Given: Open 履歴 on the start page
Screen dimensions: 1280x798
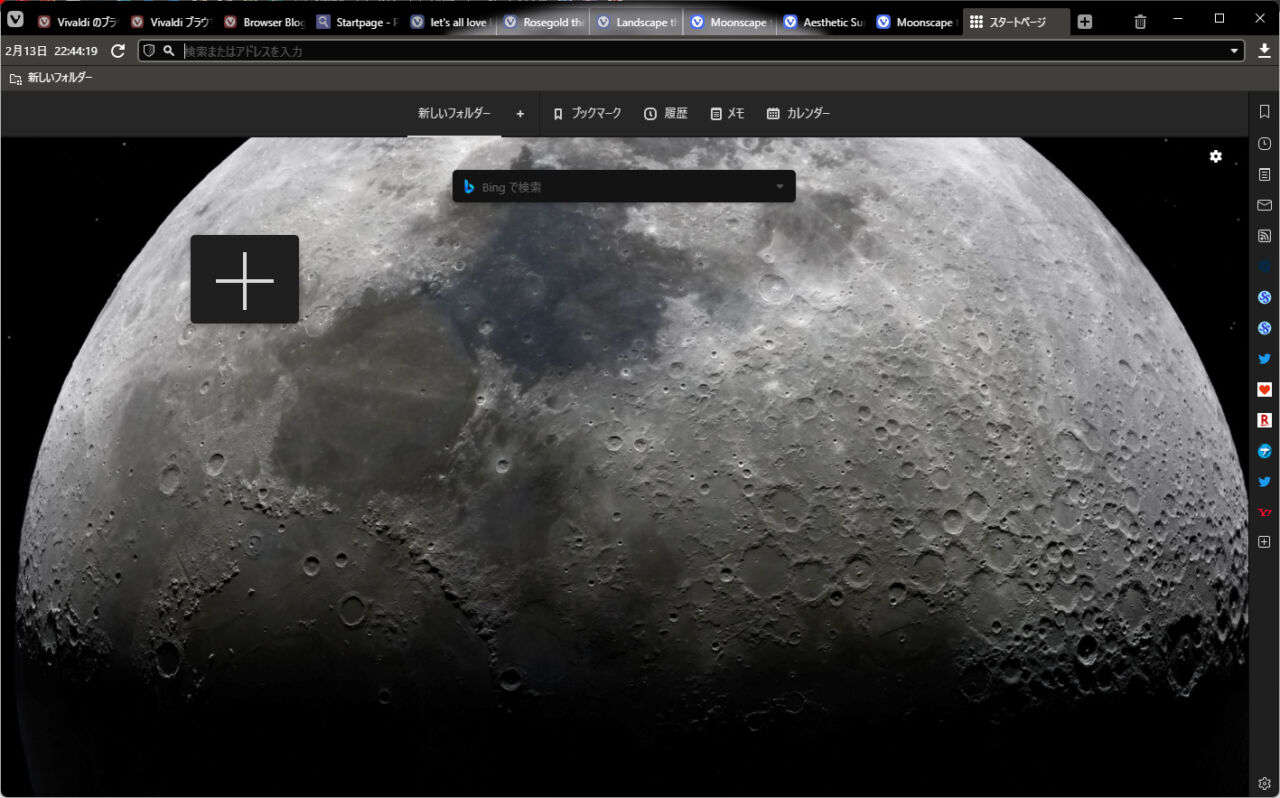Looking at the screenshot, I should (665, 114).
